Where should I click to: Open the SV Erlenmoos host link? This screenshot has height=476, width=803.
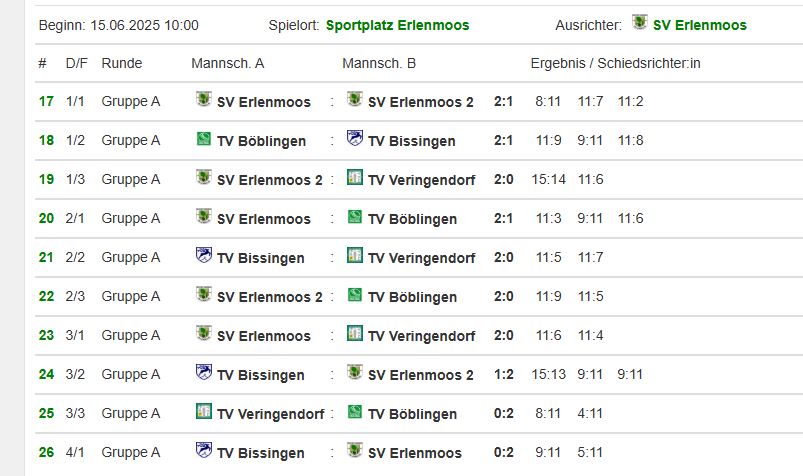pyautogui.click(x=699, y=25)
